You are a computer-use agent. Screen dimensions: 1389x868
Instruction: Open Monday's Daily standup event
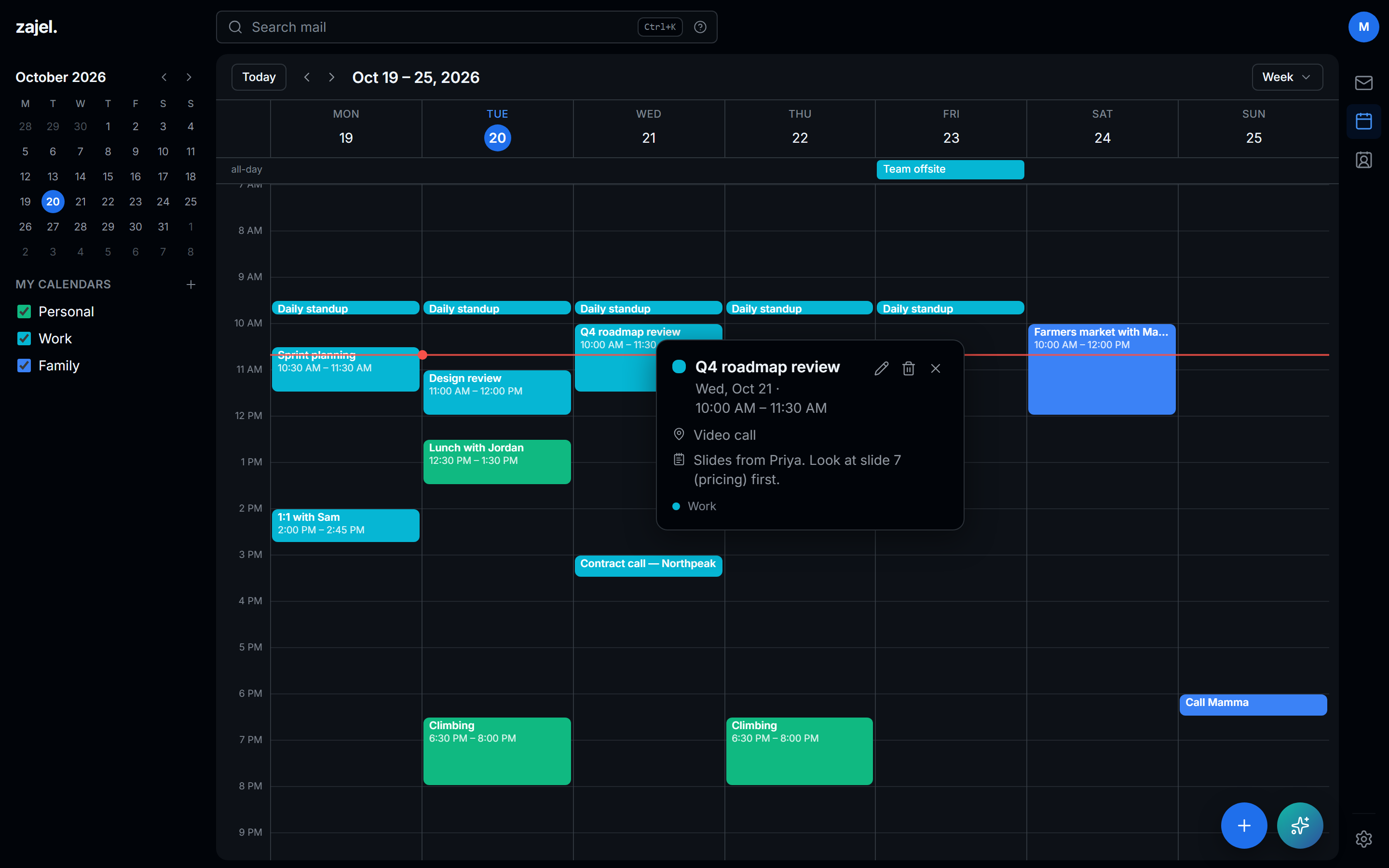pos(345,308)
